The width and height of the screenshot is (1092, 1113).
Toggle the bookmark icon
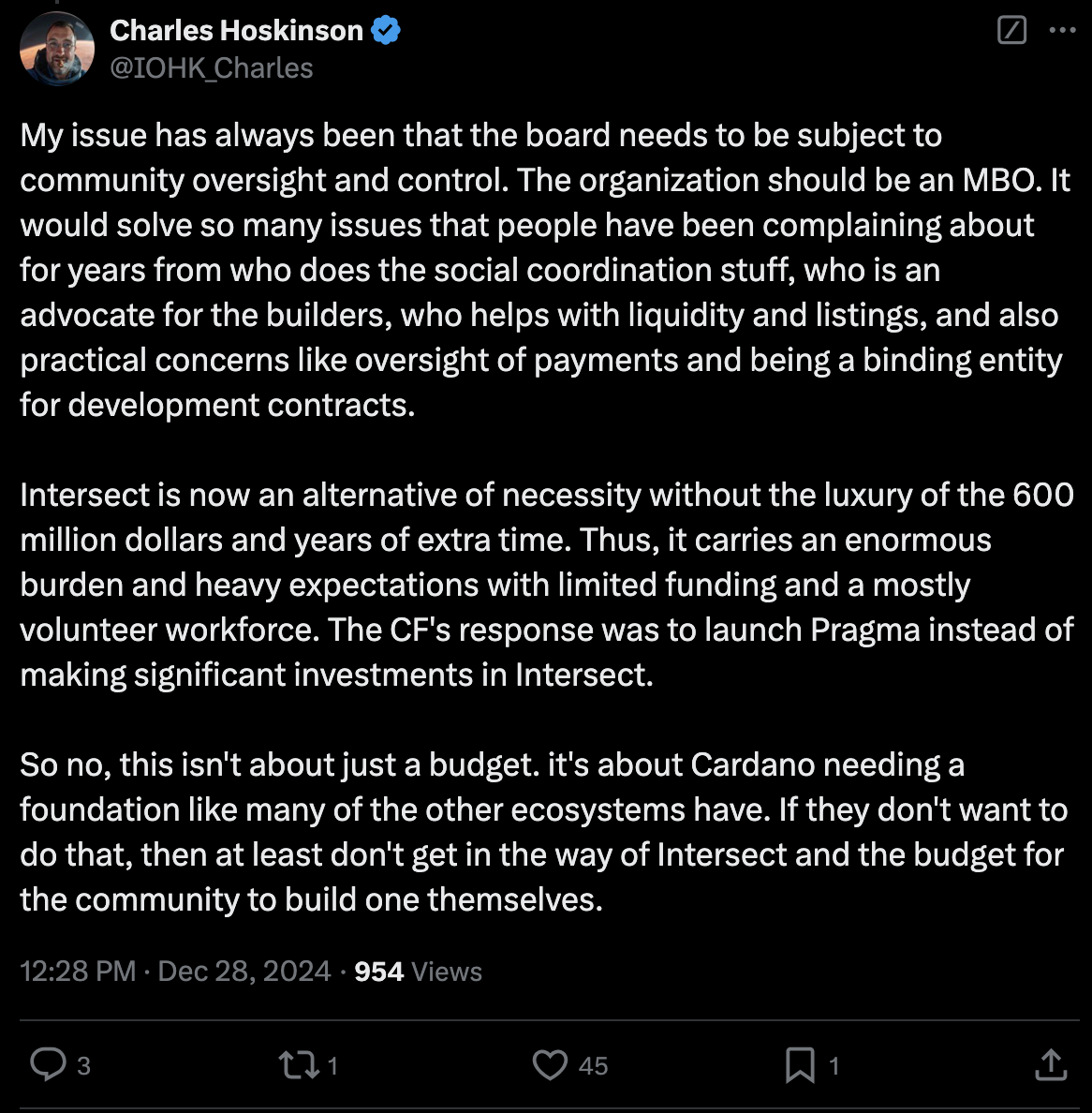[800, 1065]
